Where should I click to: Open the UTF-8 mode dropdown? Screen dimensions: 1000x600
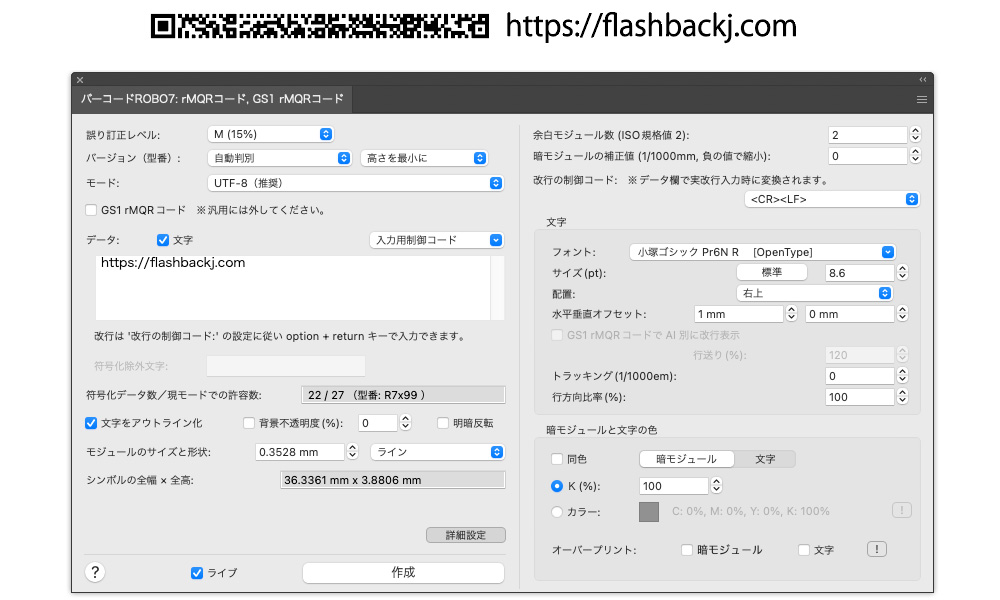tap(355, 183)
